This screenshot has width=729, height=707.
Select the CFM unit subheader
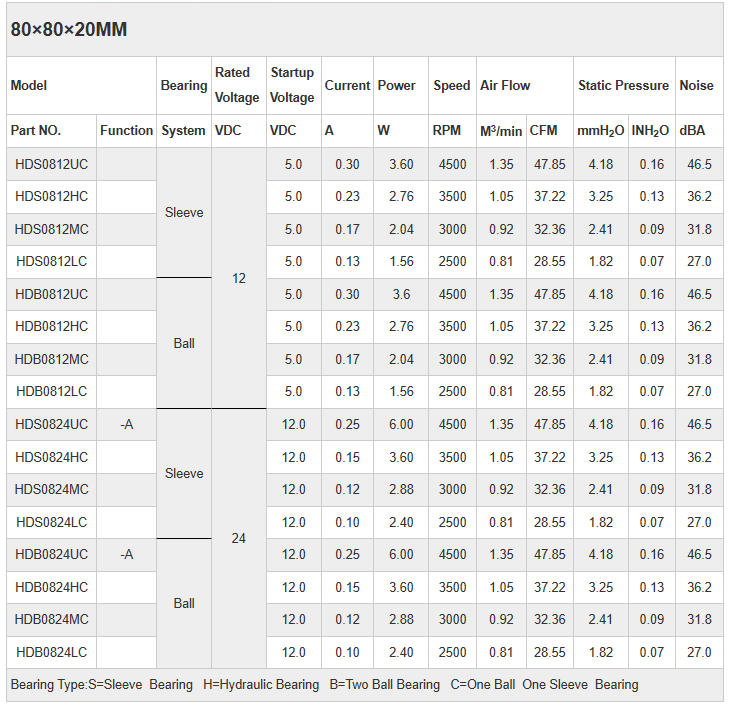544,130
